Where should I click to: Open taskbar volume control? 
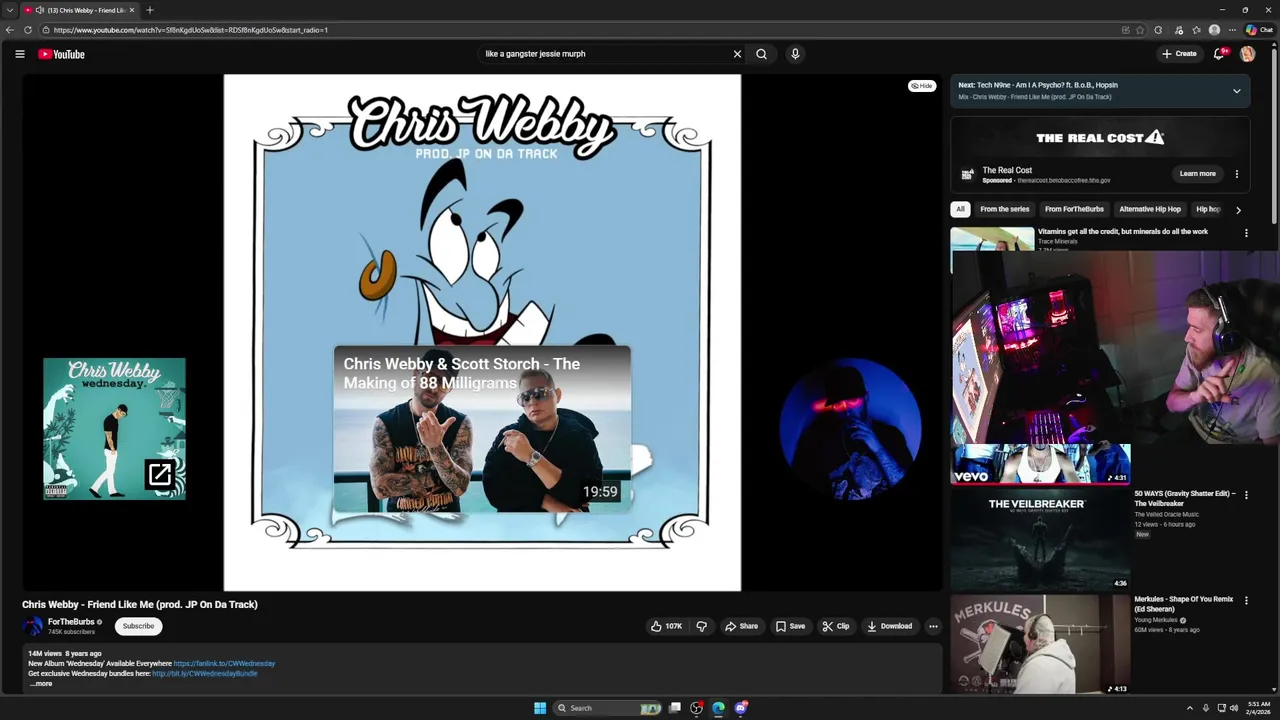(1233, 708)
